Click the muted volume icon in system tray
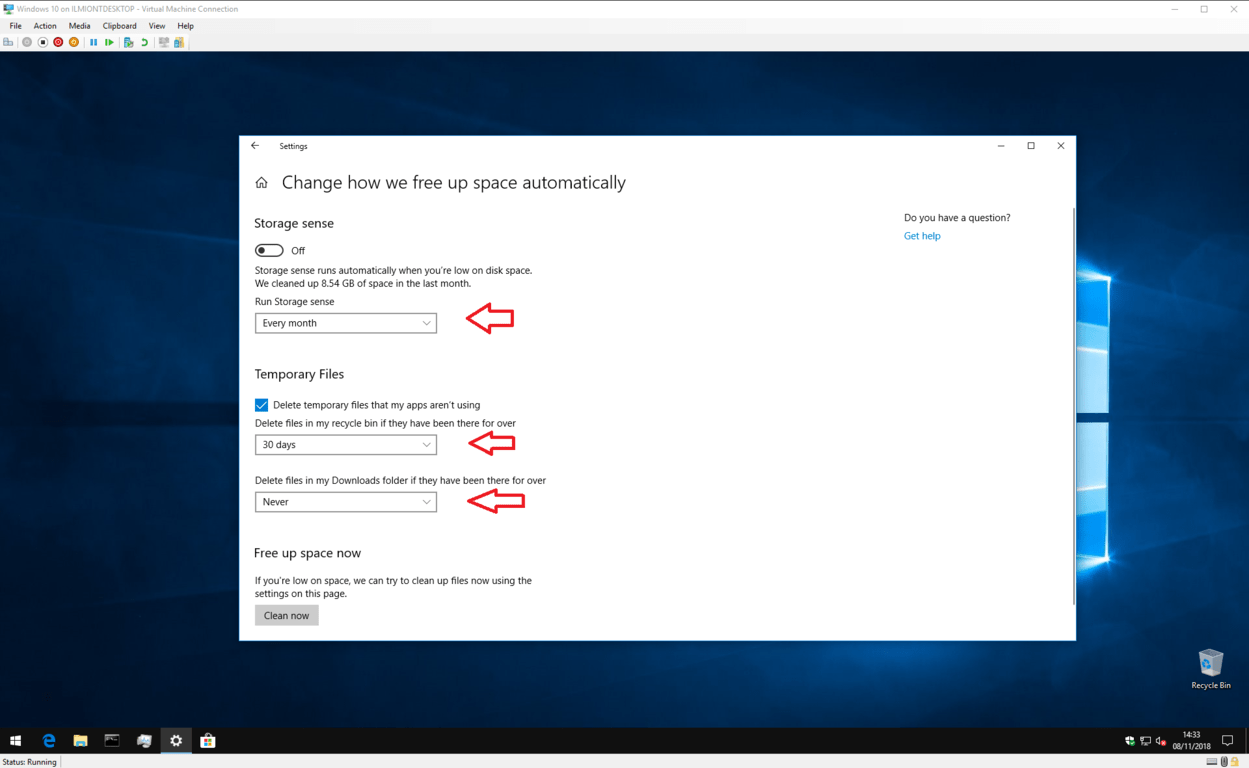1249x768 pixels. (x=1159, y=741)
